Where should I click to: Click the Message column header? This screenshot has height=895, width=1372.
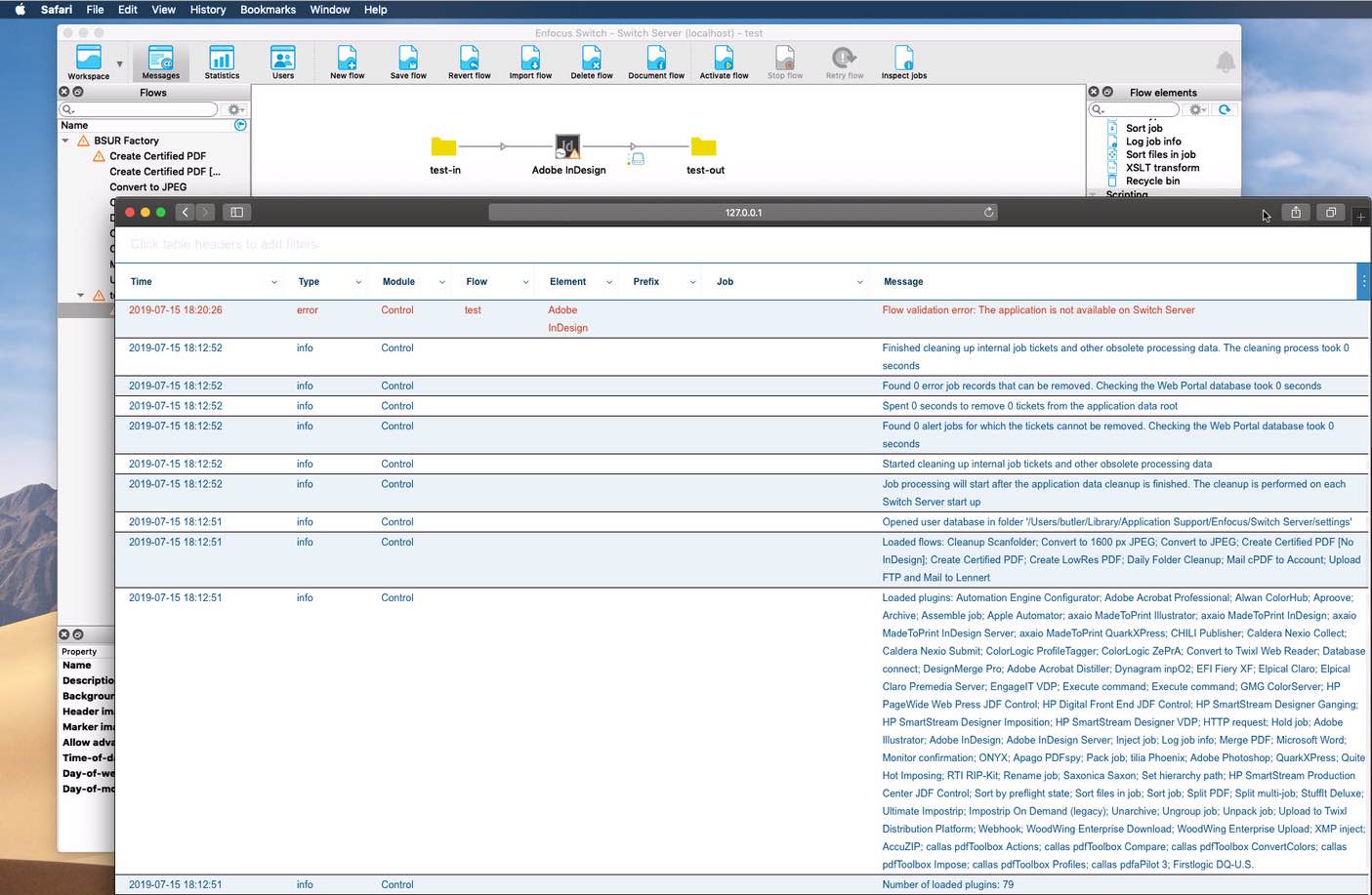(x=903, y=282)
